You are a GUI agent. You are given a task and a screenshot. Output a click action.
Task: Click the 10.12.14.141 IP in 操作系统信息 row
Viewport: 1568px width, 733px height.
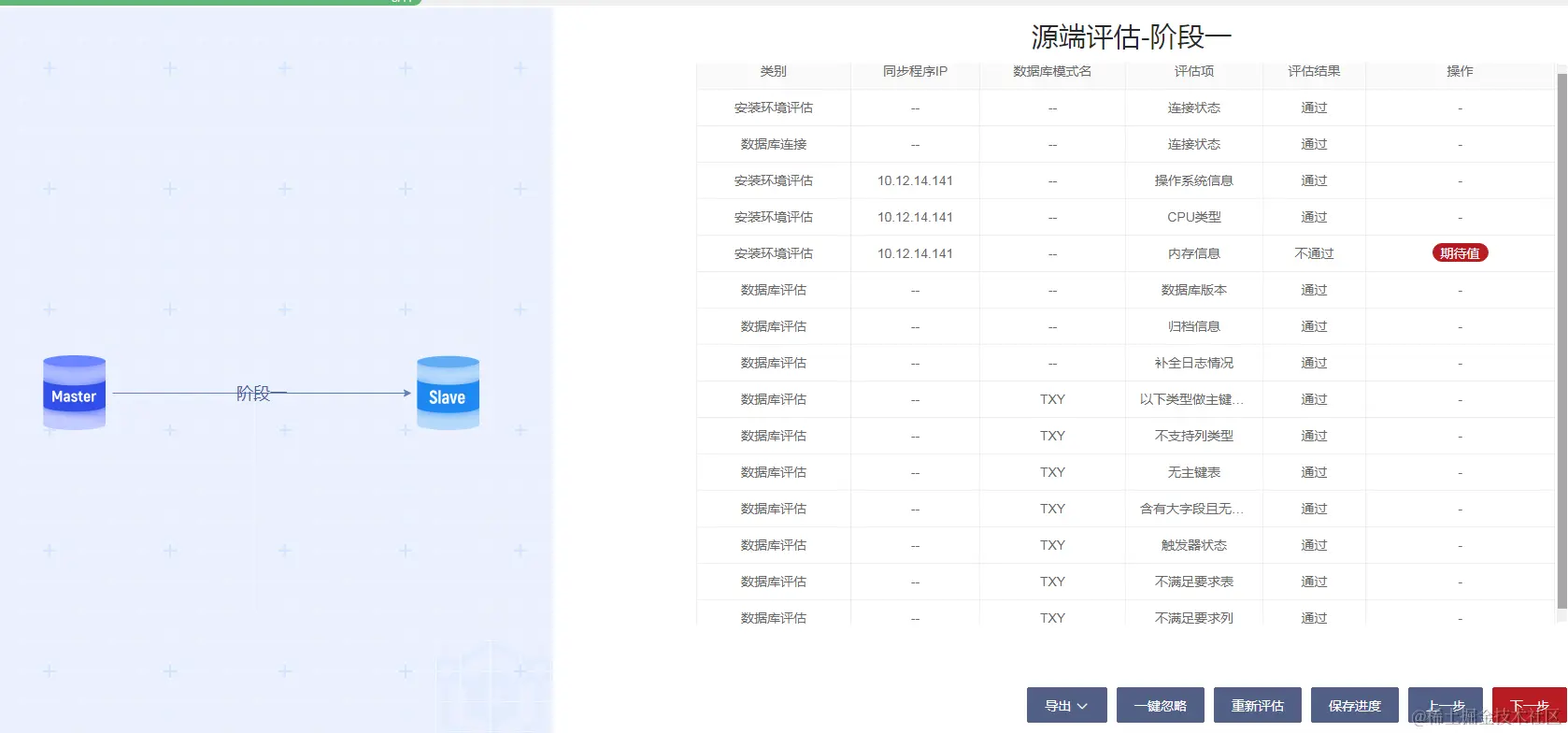click(x=915, y=180)
